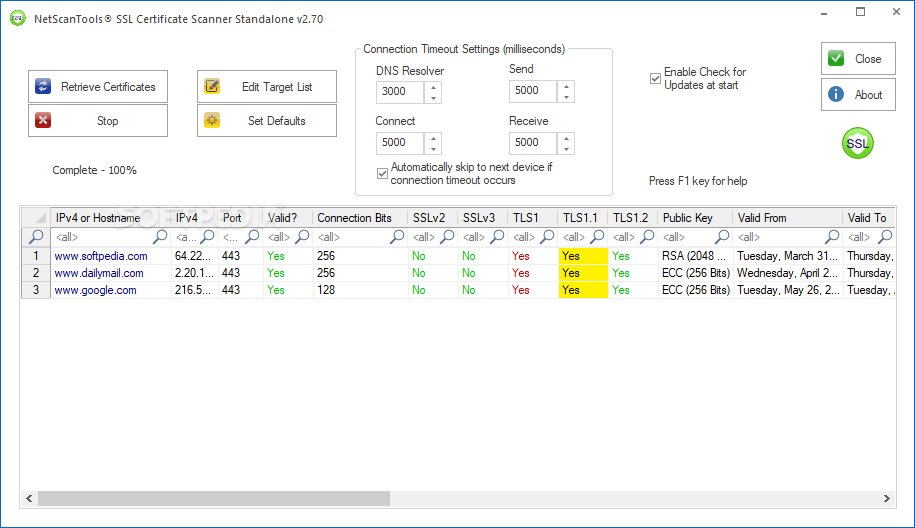Sort by Connection Bits column header

(360, 218)
